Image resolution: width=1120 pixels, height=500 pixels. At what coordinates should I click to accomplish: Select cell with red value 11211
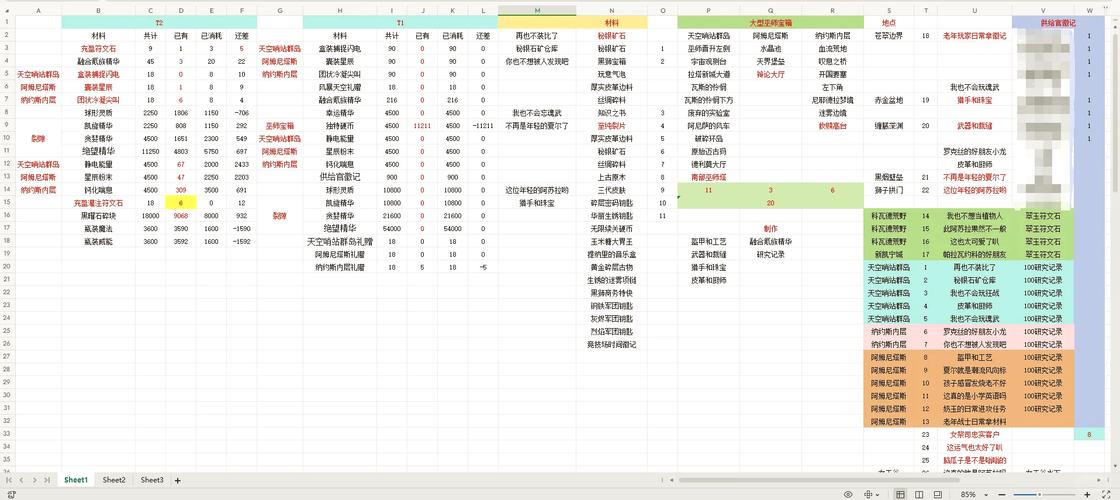tap(423, 126)
